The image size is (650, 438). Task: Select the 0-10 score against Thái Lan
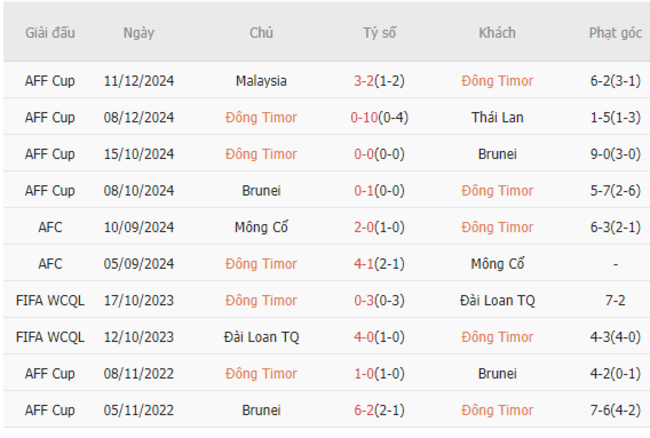(x=364, y=118)
